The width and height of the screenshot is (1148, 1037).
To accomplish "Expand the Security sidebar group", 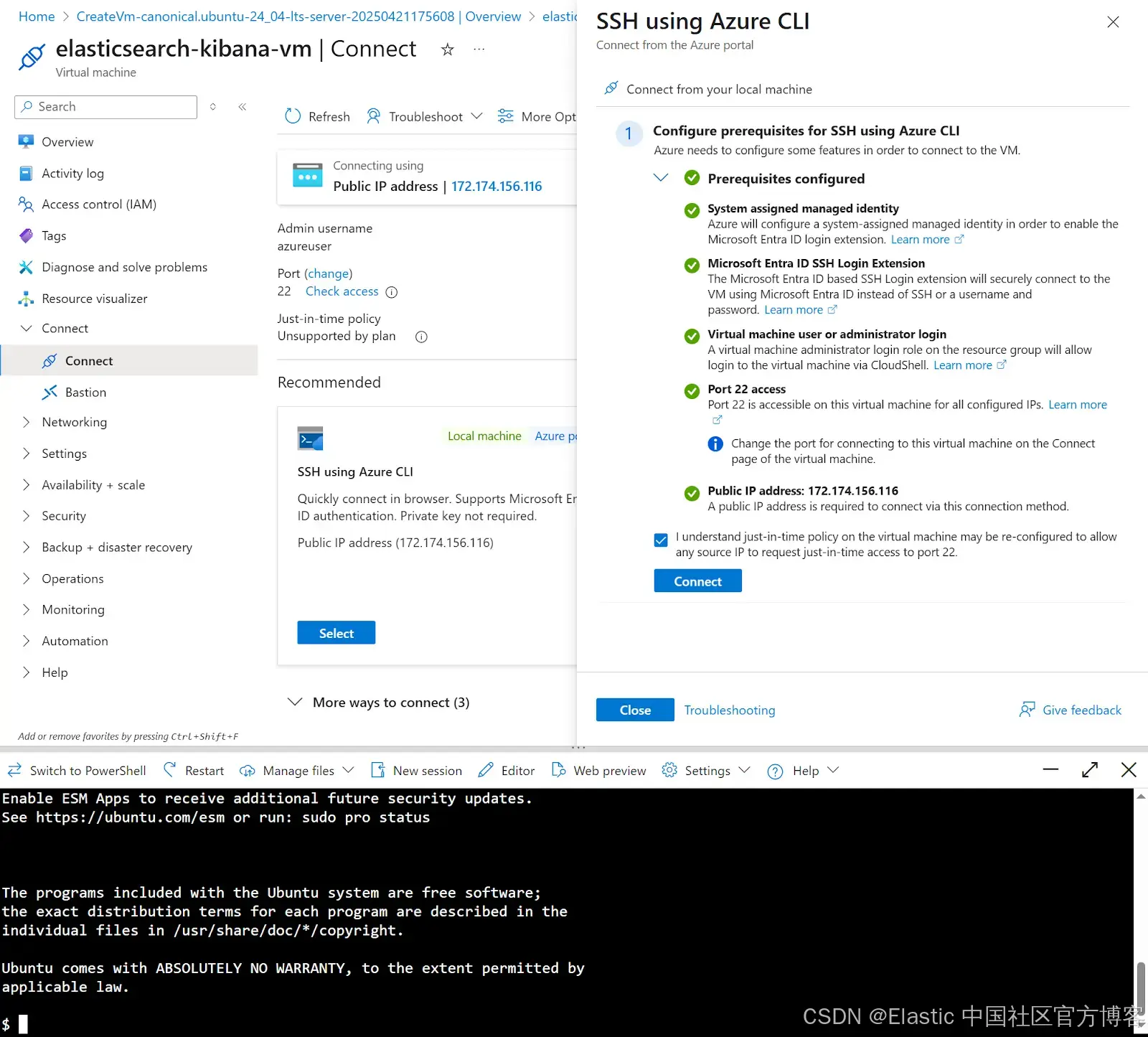I will [27, 516].
